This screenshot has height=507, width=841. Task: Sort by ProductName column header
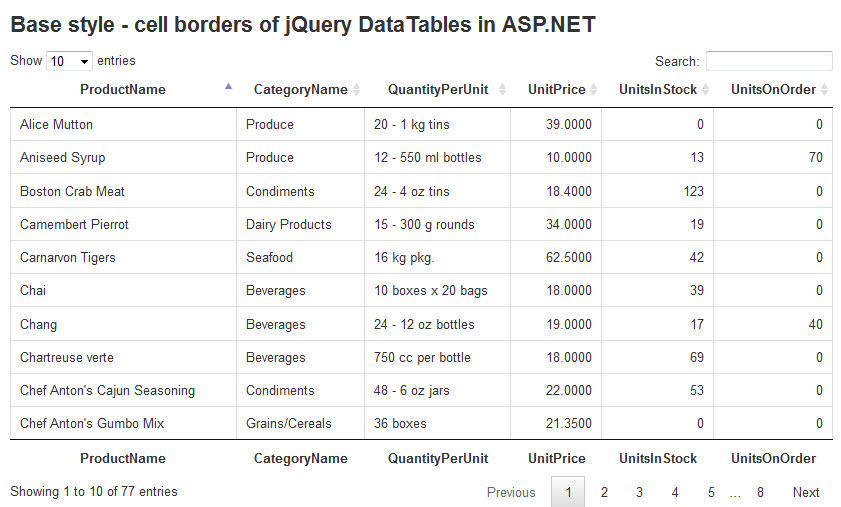click(123, 90)
